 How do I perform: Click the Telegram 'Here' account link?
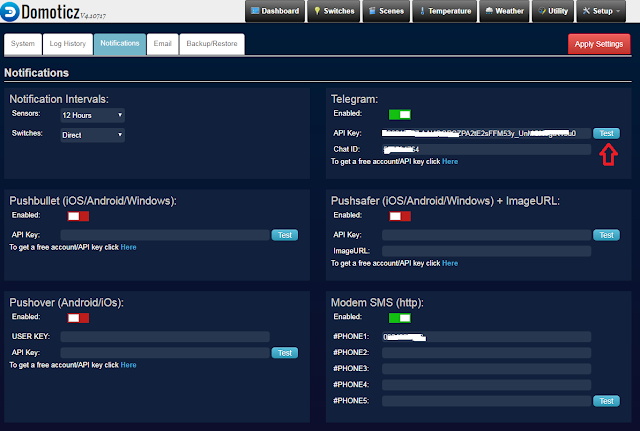coord(450,162)
